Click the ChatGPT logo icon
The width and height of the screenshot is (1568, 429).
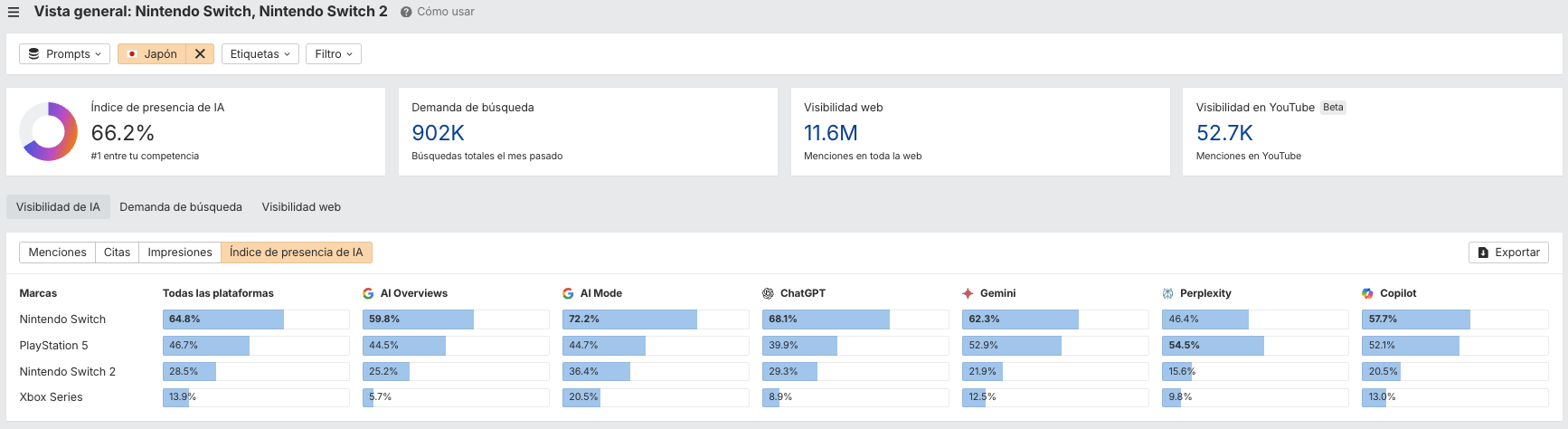point(768,293)
